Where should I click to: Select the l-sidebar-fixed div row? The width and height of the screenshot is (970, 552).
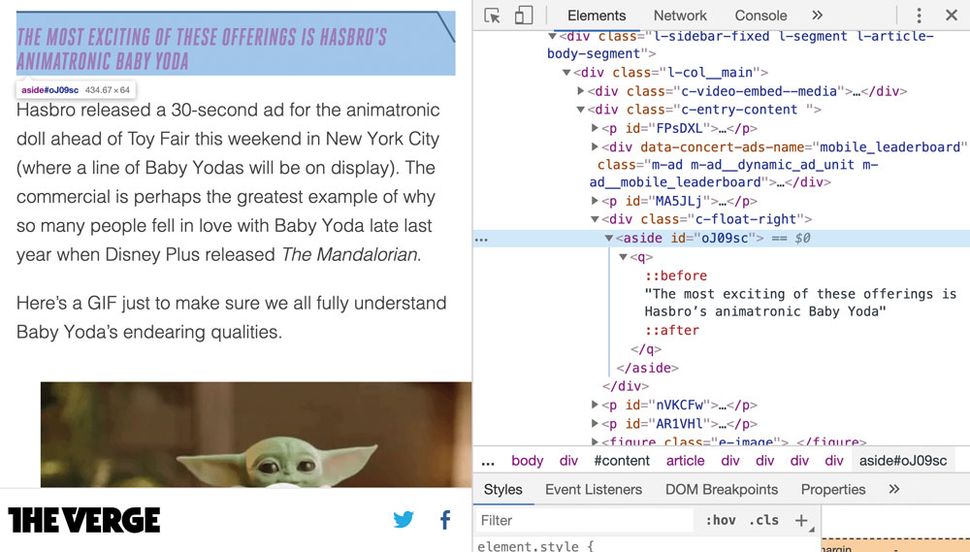[740, 45]
